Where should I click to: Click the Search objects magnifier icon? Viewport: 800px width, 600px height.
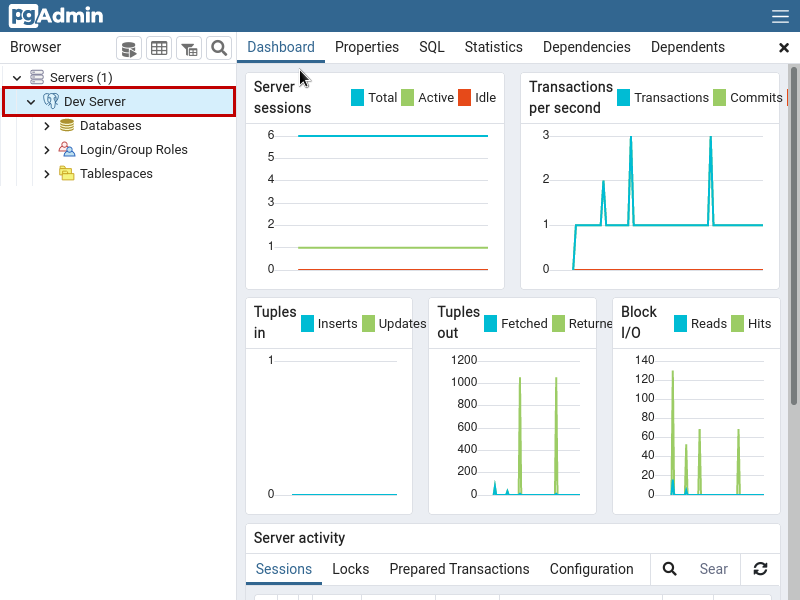[220, 48]
